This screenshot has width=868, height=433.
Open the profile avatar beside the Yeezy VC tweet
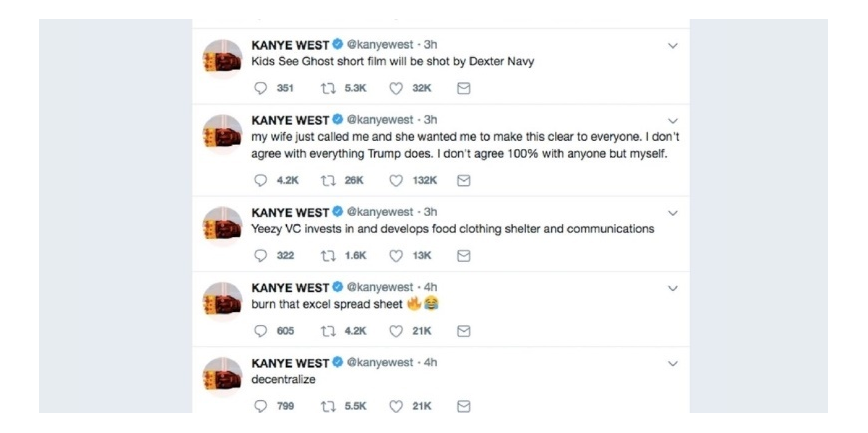[222, 226]
